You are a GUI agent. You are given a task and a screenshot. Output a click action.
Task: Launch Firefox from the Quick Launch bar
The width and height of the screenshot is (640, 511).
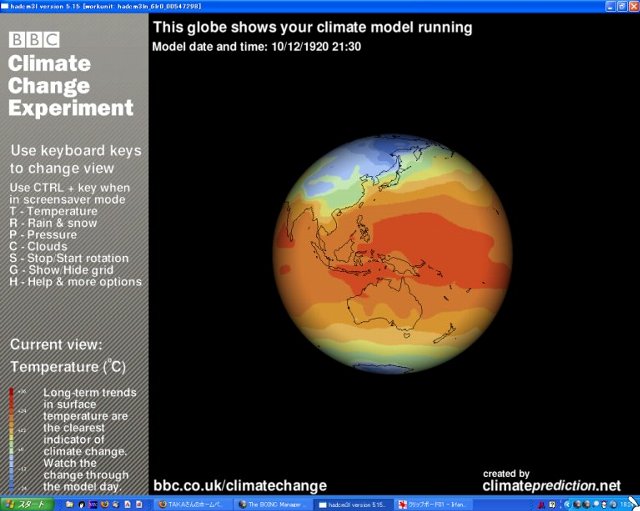pyautogui.click(x=104, y=504)
